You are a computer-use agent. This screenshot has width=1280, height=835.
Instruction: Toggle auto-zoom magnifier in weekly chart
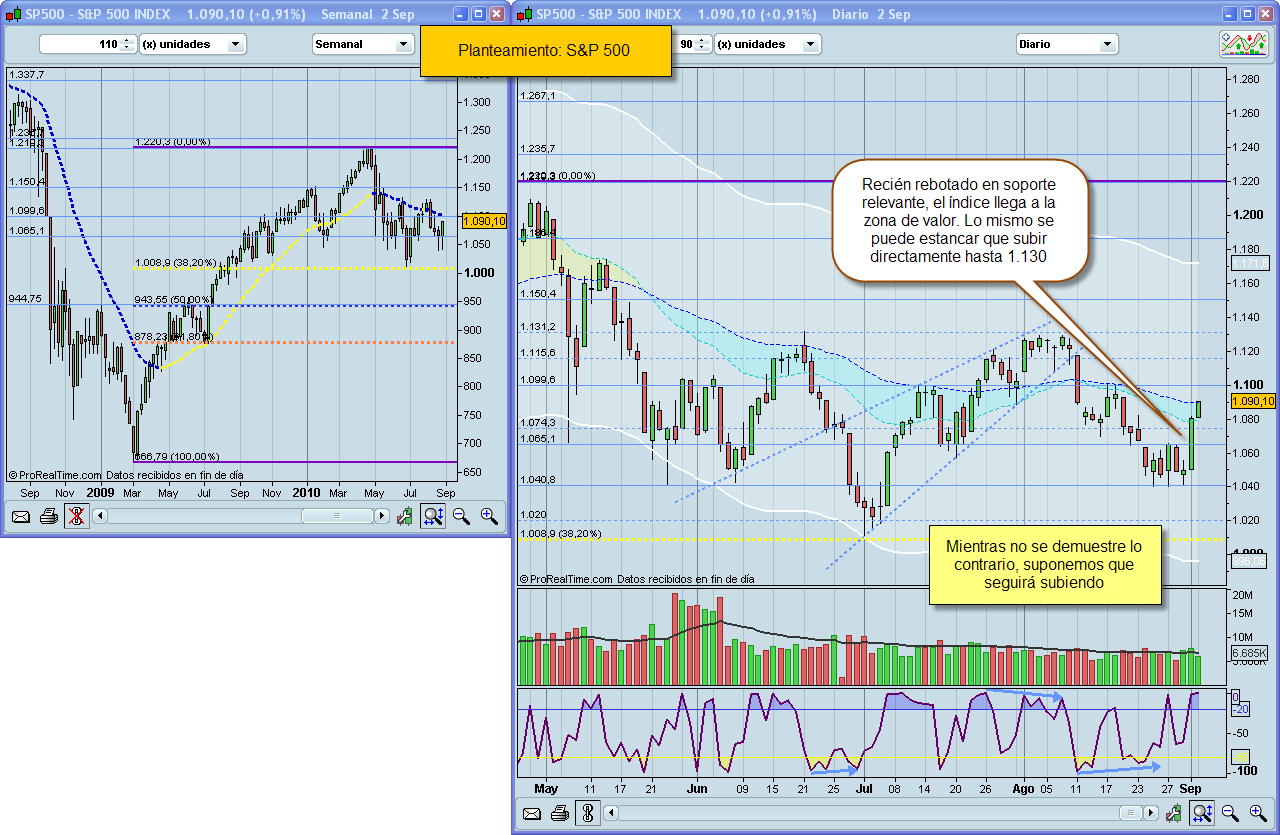click(433, 516)
